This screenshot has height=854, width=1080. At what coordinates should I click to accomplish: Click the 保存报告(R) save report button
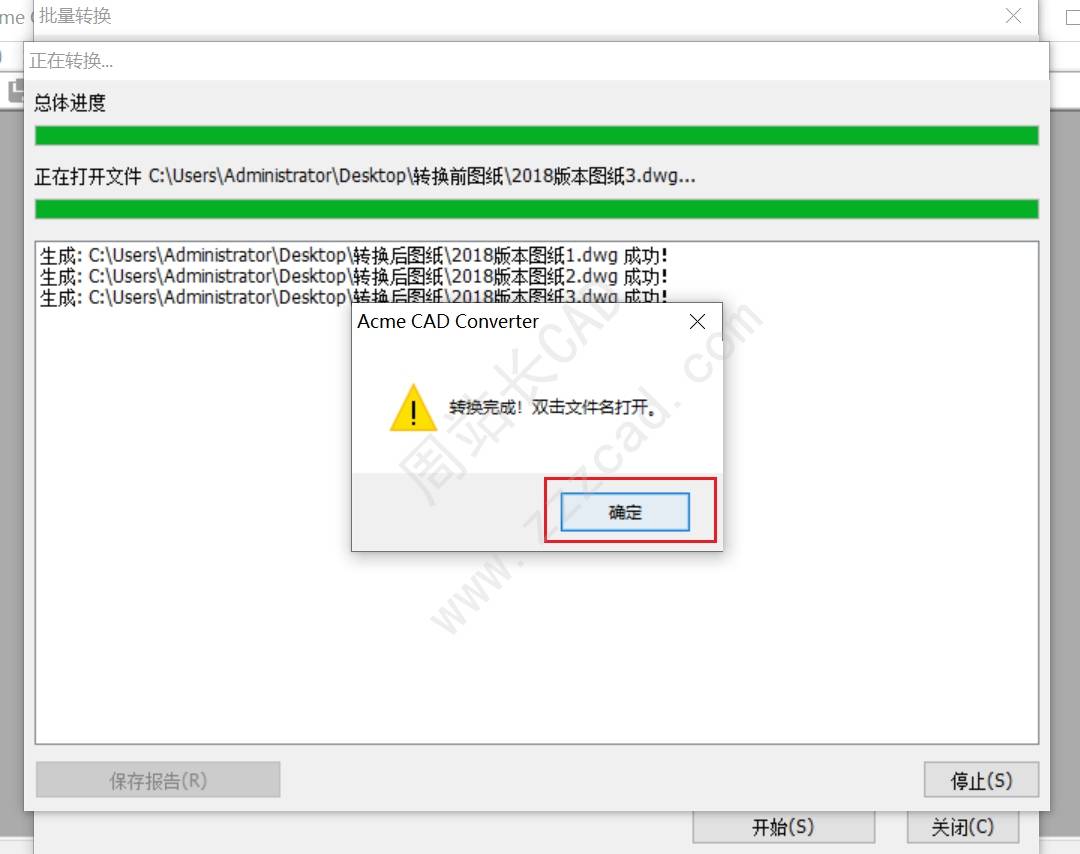158,780
